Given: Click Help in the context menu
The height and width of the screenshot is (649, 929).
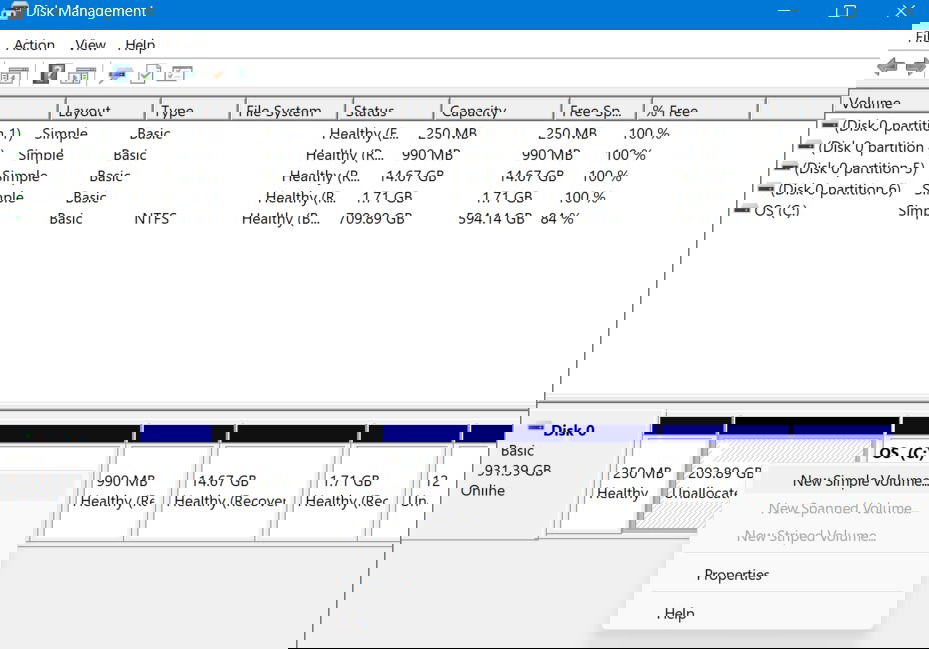Looking at the screenshot, I should pos(678,612).
